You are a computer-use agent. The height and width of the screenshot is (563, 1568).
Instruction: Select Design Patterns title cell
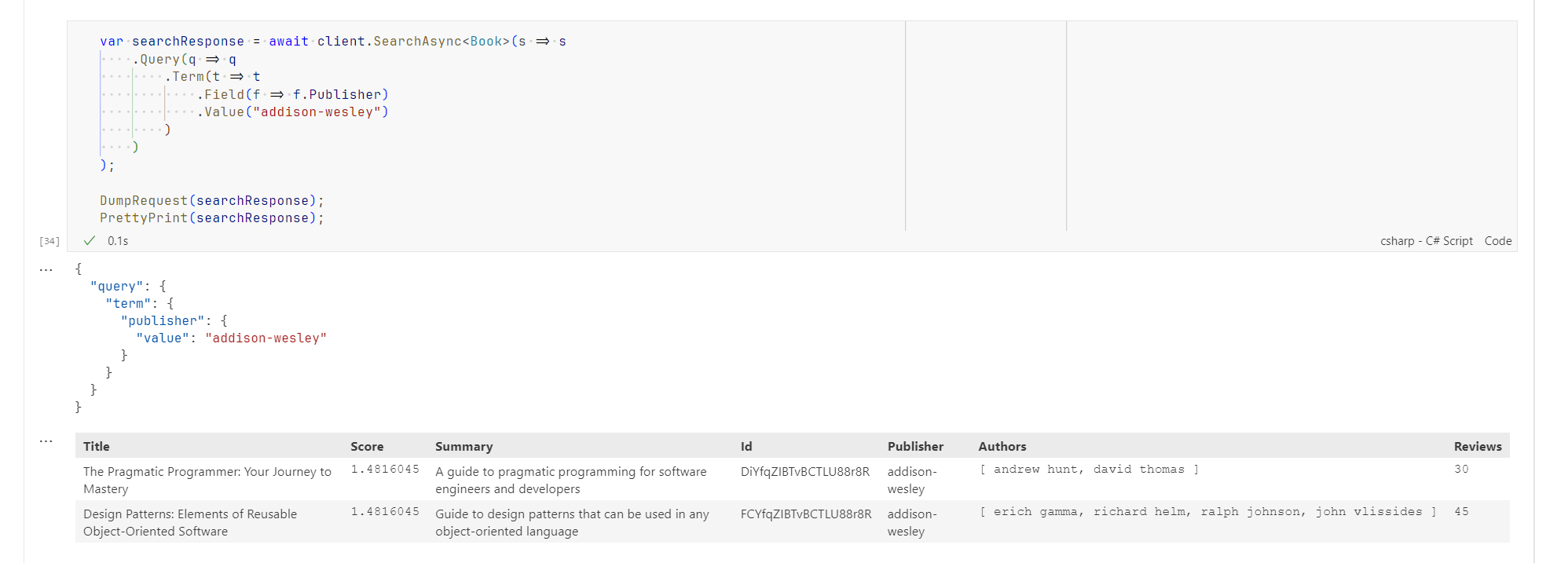click(x=190, y=522)
